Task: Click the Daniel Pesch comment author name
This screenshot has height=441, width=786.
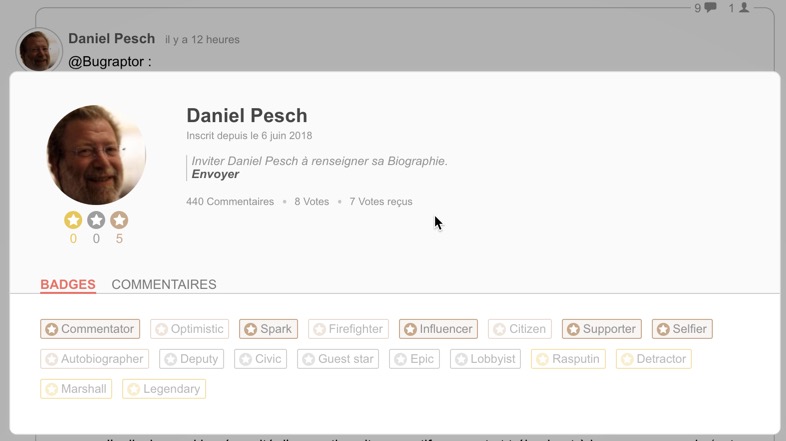Action: (111, 39)
